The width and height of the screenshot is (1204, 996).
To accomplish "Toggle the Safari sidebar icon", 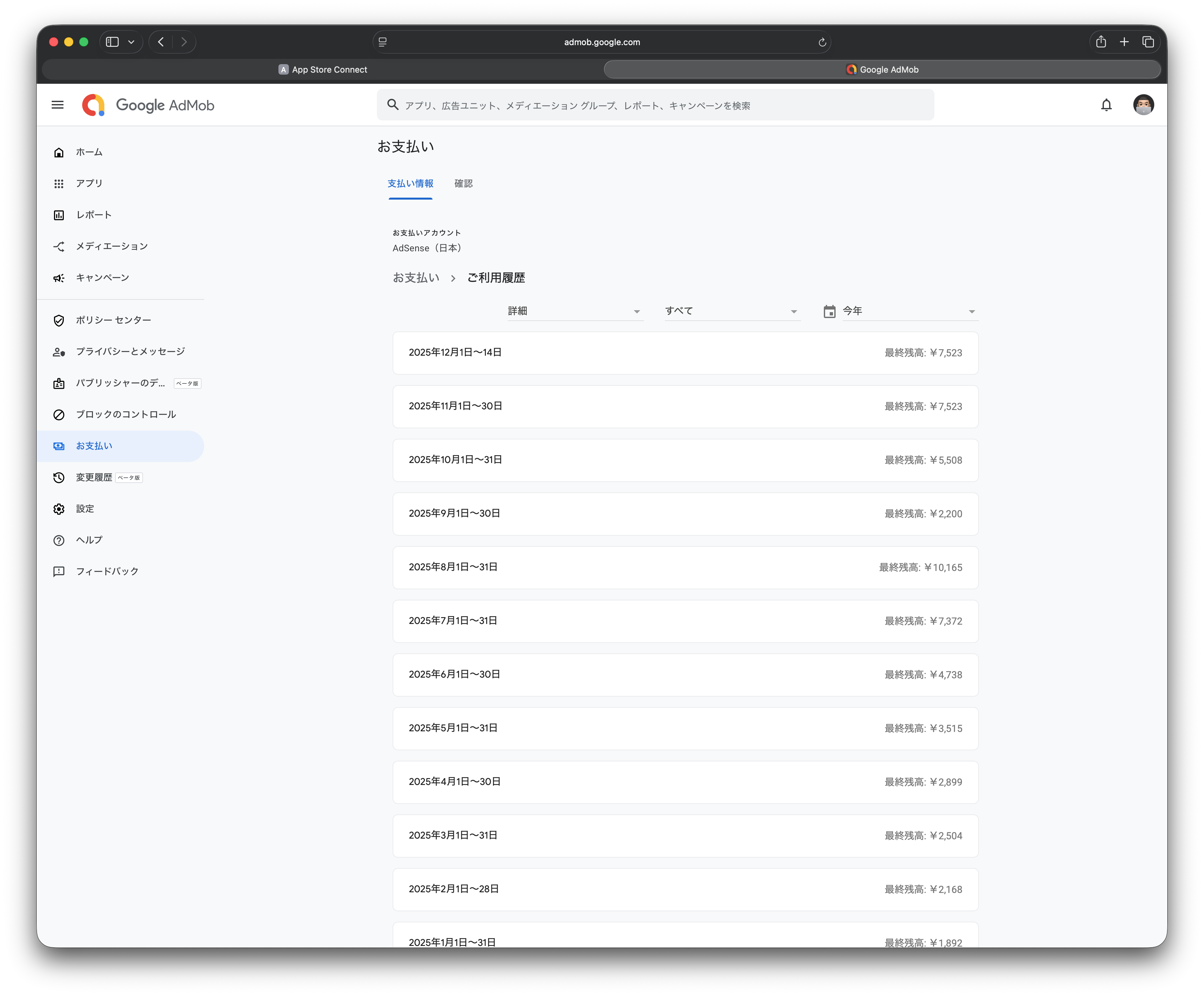I will pyautogui.click(x=112, y=42).
